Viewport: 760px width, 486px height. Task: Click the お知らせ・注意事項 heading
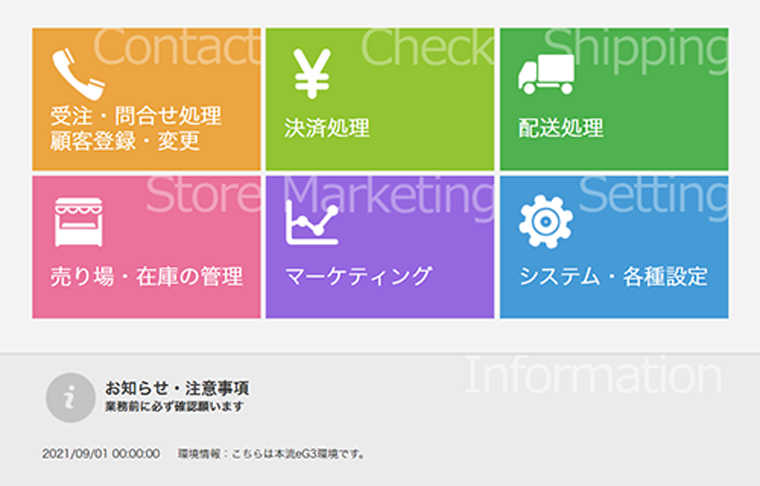click(x=177, y=388)
